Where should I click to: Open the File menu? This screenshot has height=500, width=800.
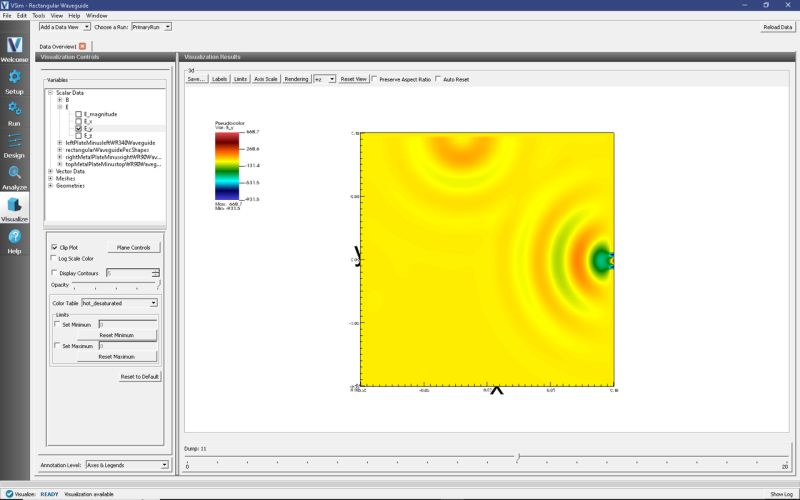(7, 16)
